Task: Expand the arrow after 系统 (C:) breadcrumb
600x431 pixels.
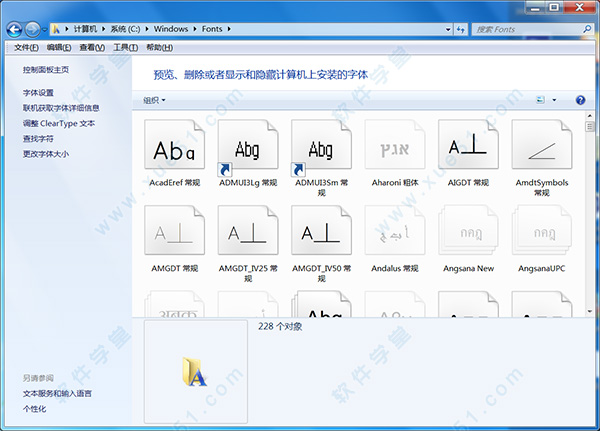Action: 147,29
